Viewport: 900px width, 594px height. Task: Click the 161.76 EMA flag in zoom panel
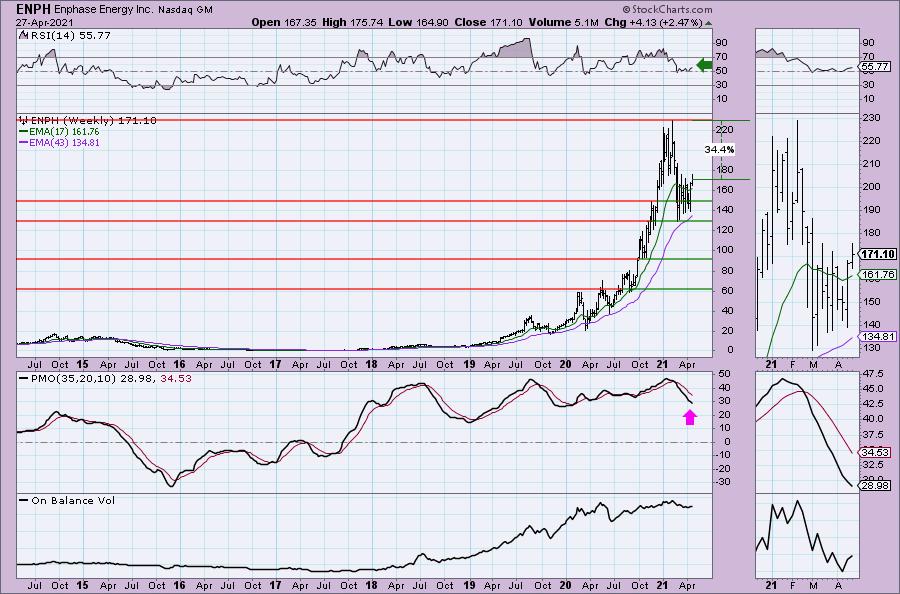click(x=878, y=275)
